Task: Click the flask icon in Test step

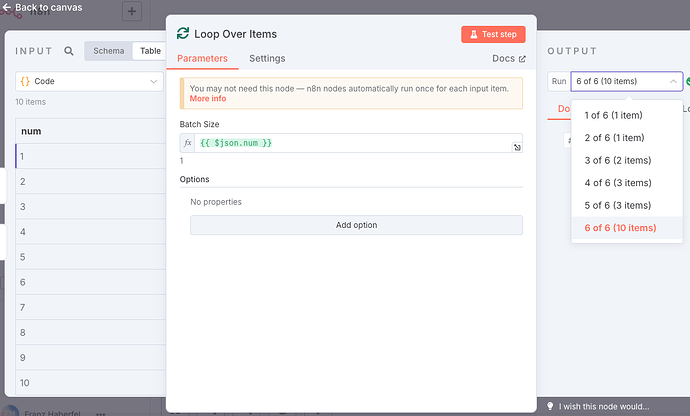Action: 473,34
